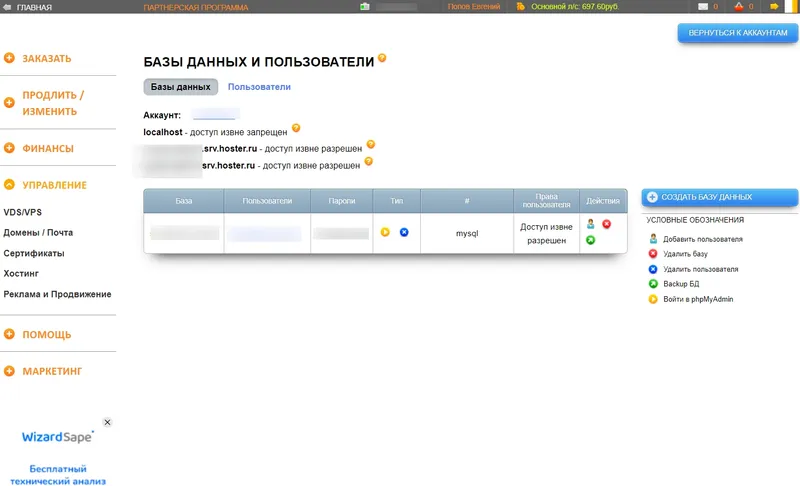Click ВЕРНУТЬСЯ К АККАУНТАМ button
Image resolution: width=800 pixels, height=486 pixels.
pos(738,33)
